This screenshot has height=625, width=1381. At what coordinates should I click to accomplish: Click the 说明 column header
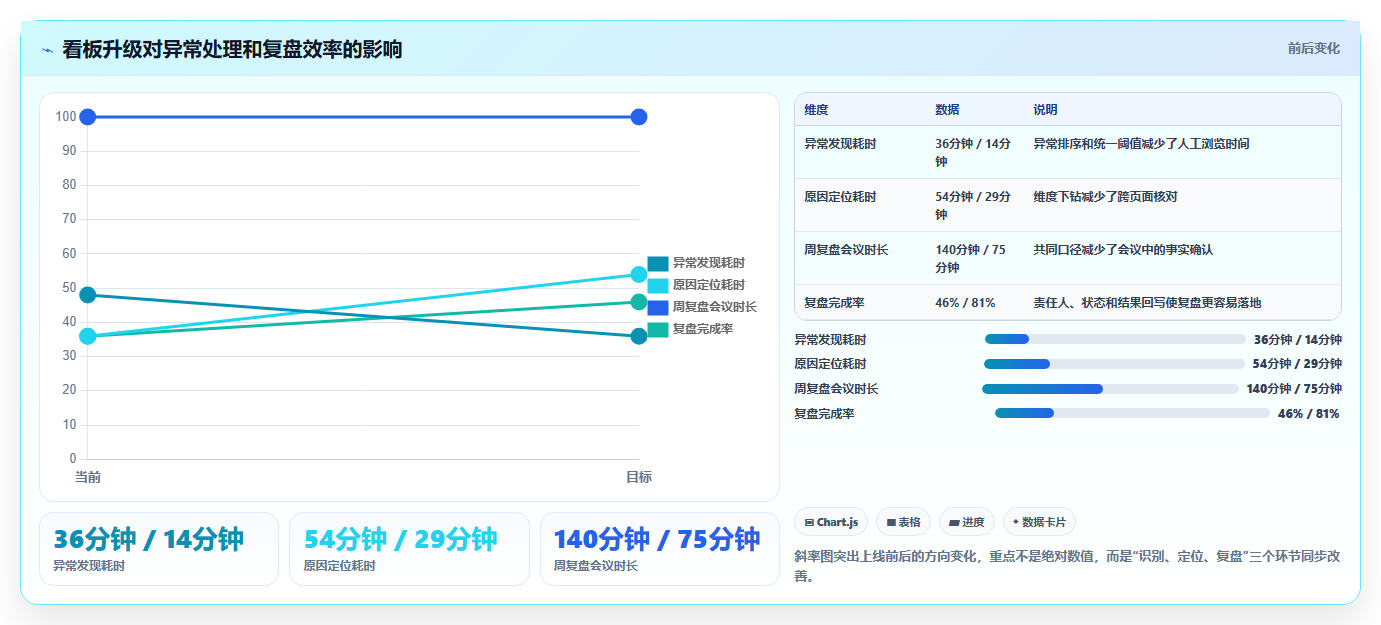pyautogui.click(x=1045, y=110)
